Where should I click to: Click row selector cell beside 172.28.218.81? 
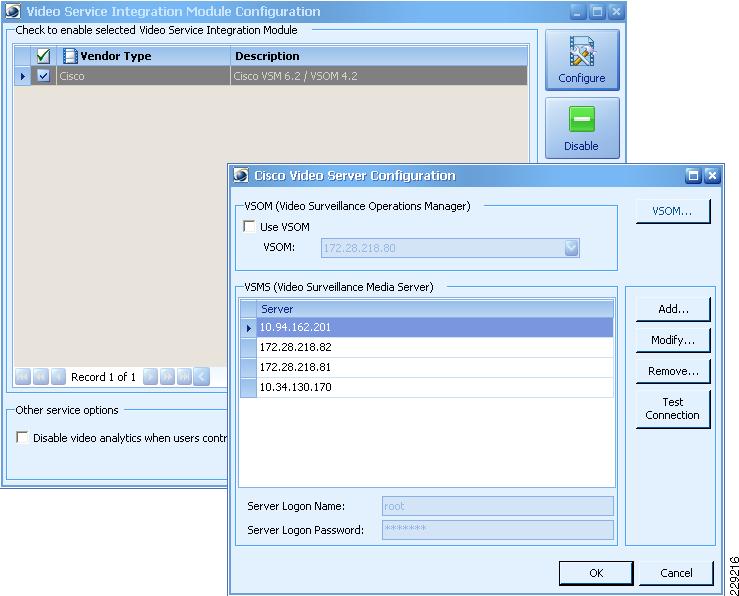coord(248,367)
